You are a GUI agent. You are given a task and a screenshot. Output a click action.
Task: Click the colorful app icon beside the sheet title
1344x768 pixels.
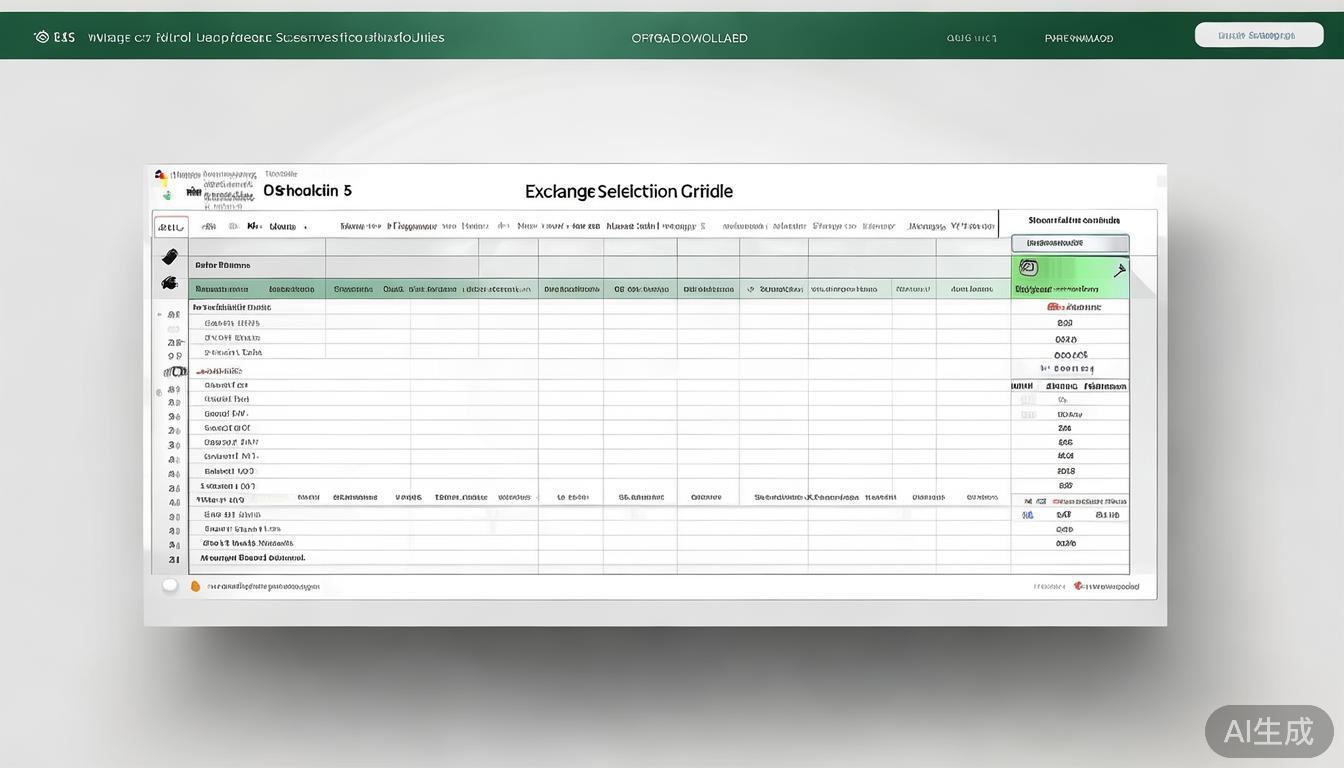pyautogui.click(x=161, y=177)
